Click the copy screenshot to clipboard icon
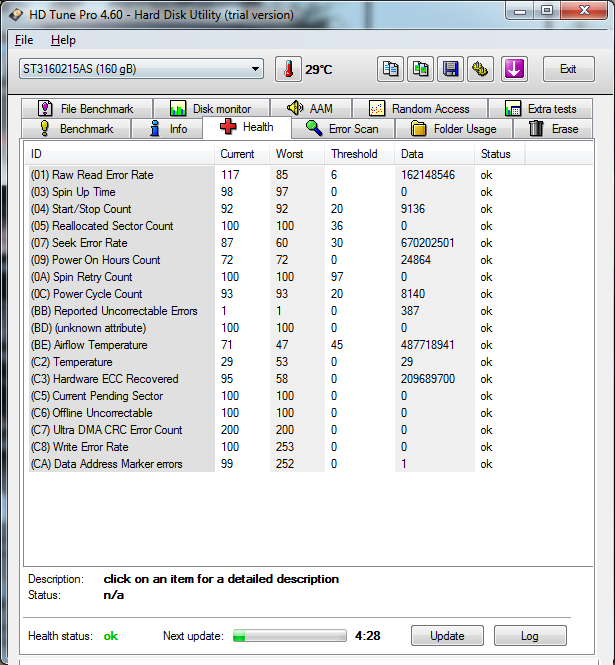The width and height of the screenshot is (615, 665). [x=420, y=69]
